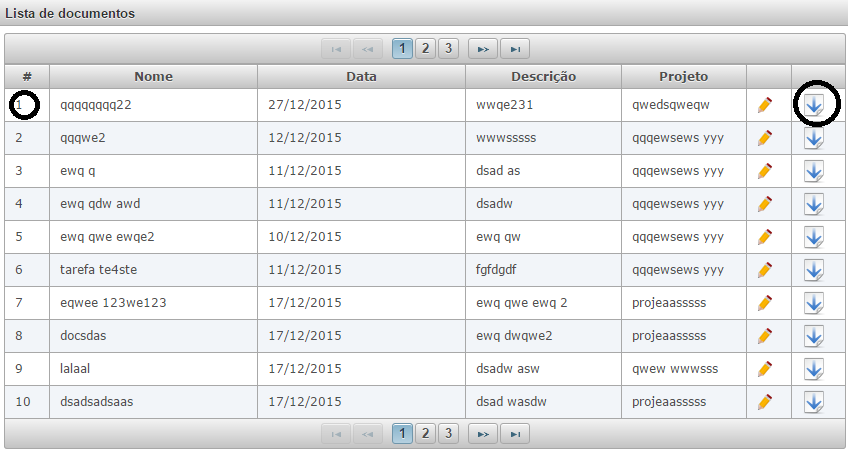Click name 'ewq qdw awd'
Screen dimensions: 848x453
[100, 204]
